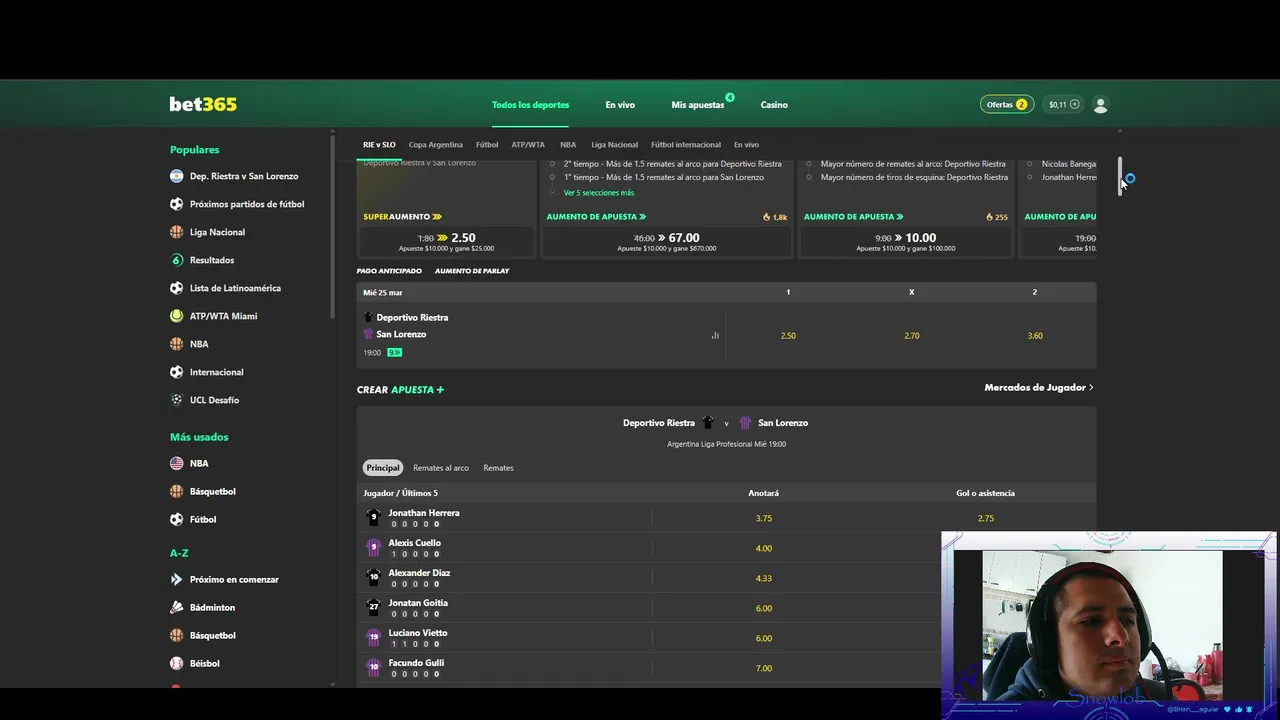Screen dimensions: 1280x720
Task: Click Jonatan Goitia's number 27 shirt icon
Action: (374, 607)
